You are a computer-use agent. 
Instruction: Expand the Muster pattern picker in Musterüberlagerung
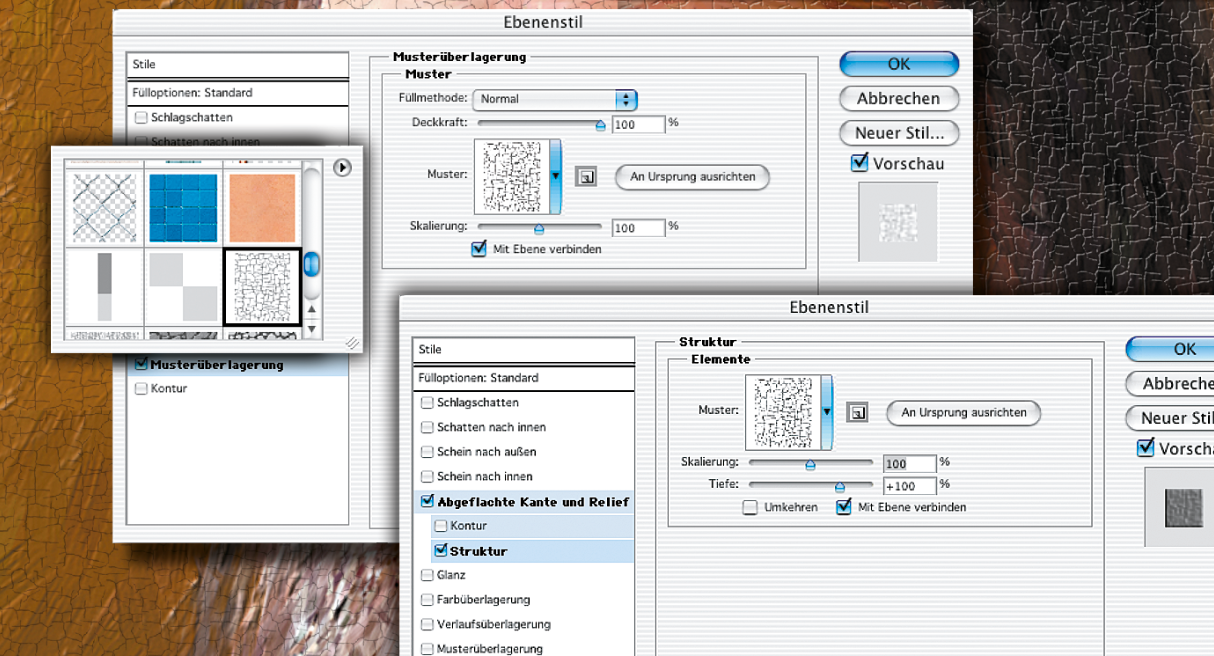point(556,176)
